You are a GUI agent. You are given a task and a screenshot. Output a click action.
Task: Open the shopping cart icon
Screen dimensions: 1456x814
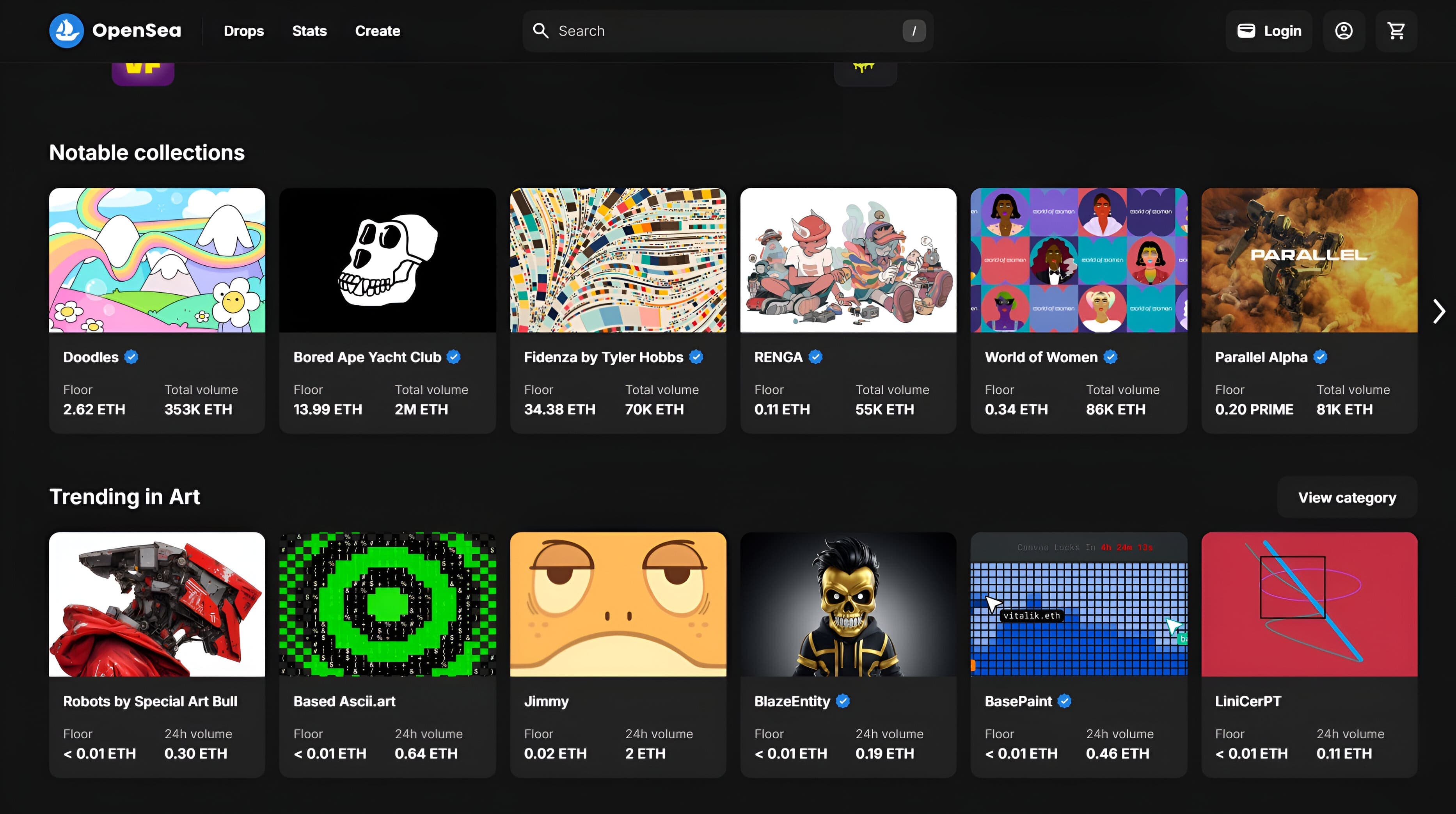1396,31
